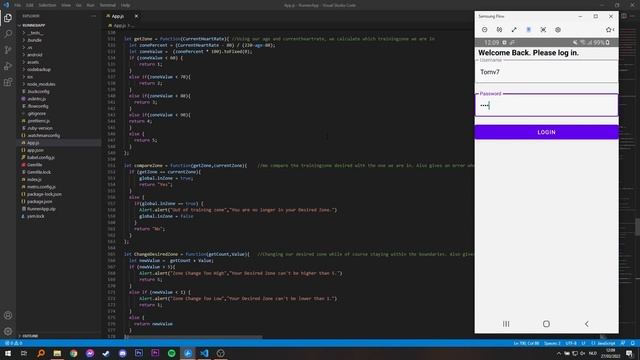
Task: Click the UTF-8 encoding in status bar
Action: [571, 343]
